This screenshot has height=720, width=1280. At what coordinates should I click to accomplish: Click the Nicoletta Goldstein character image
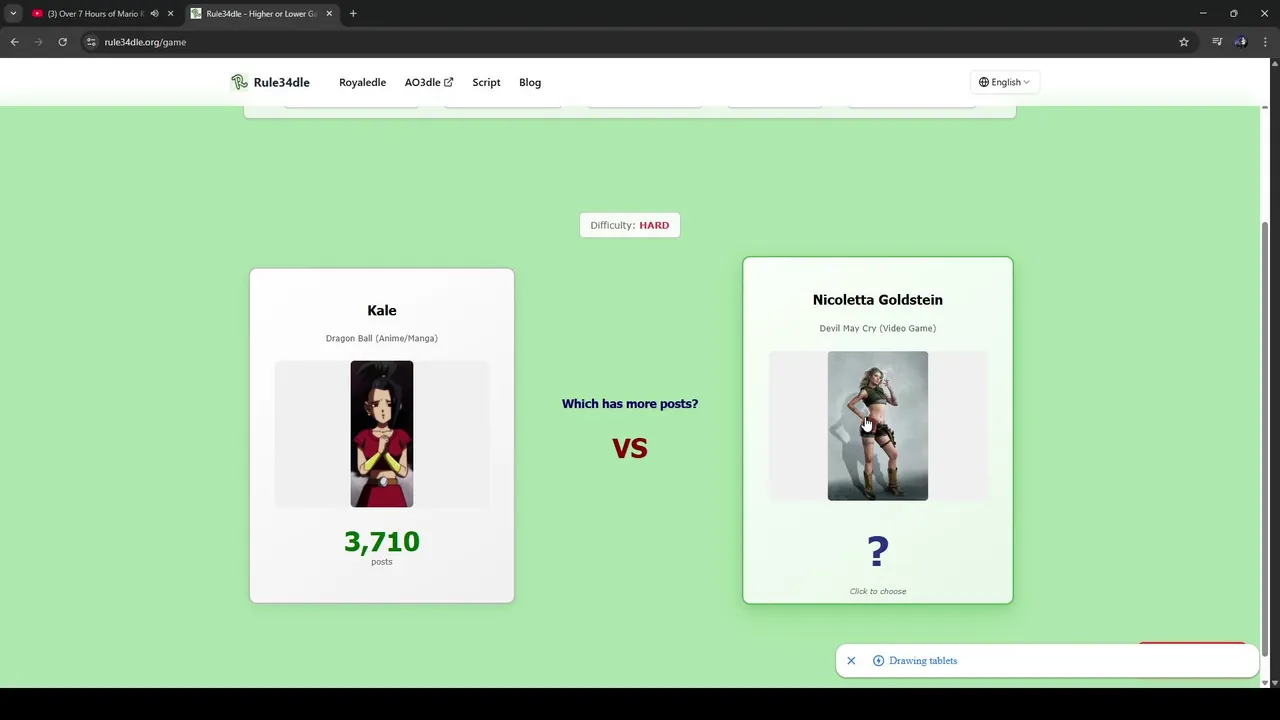coord(878,426)
